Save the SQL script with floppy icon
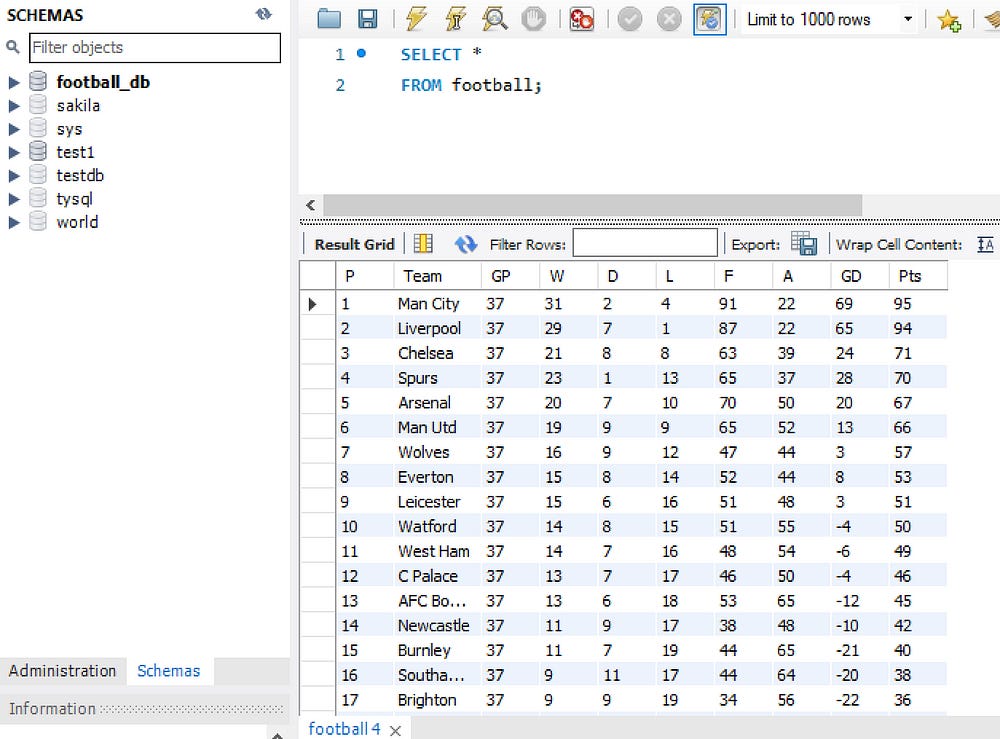 pyautogui.click(x=367, y=19)
